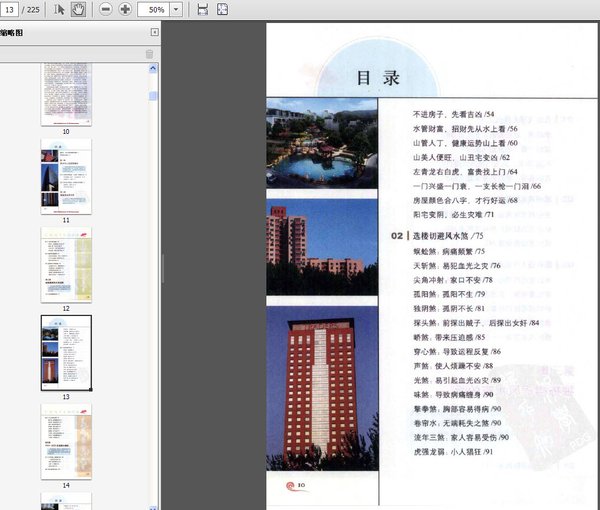Click the entry ending with /79
600x510 pixels.
[x=449, y=294]
